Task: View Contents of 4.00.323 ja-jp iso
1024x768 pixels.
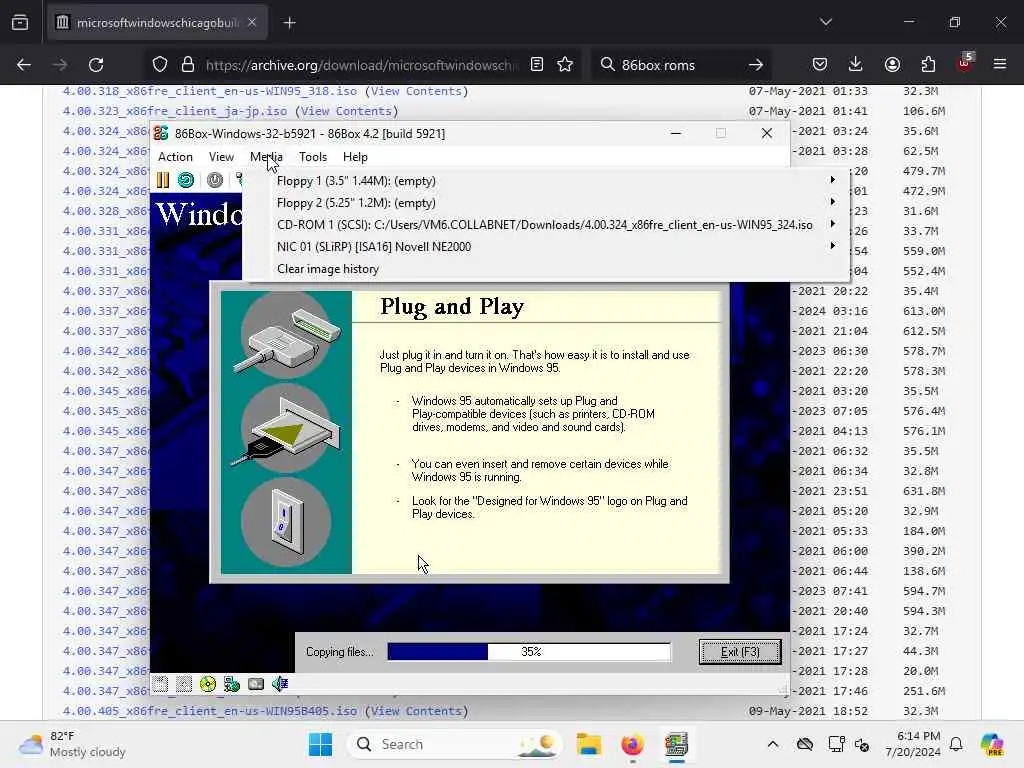Action: (347, 111)
